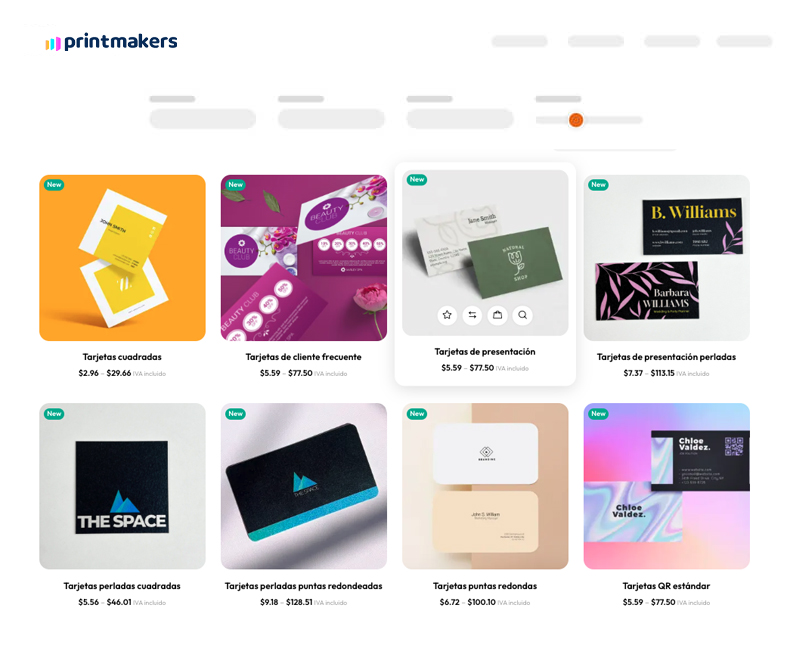Select the Tarjetas QR estándar product image

666,486
